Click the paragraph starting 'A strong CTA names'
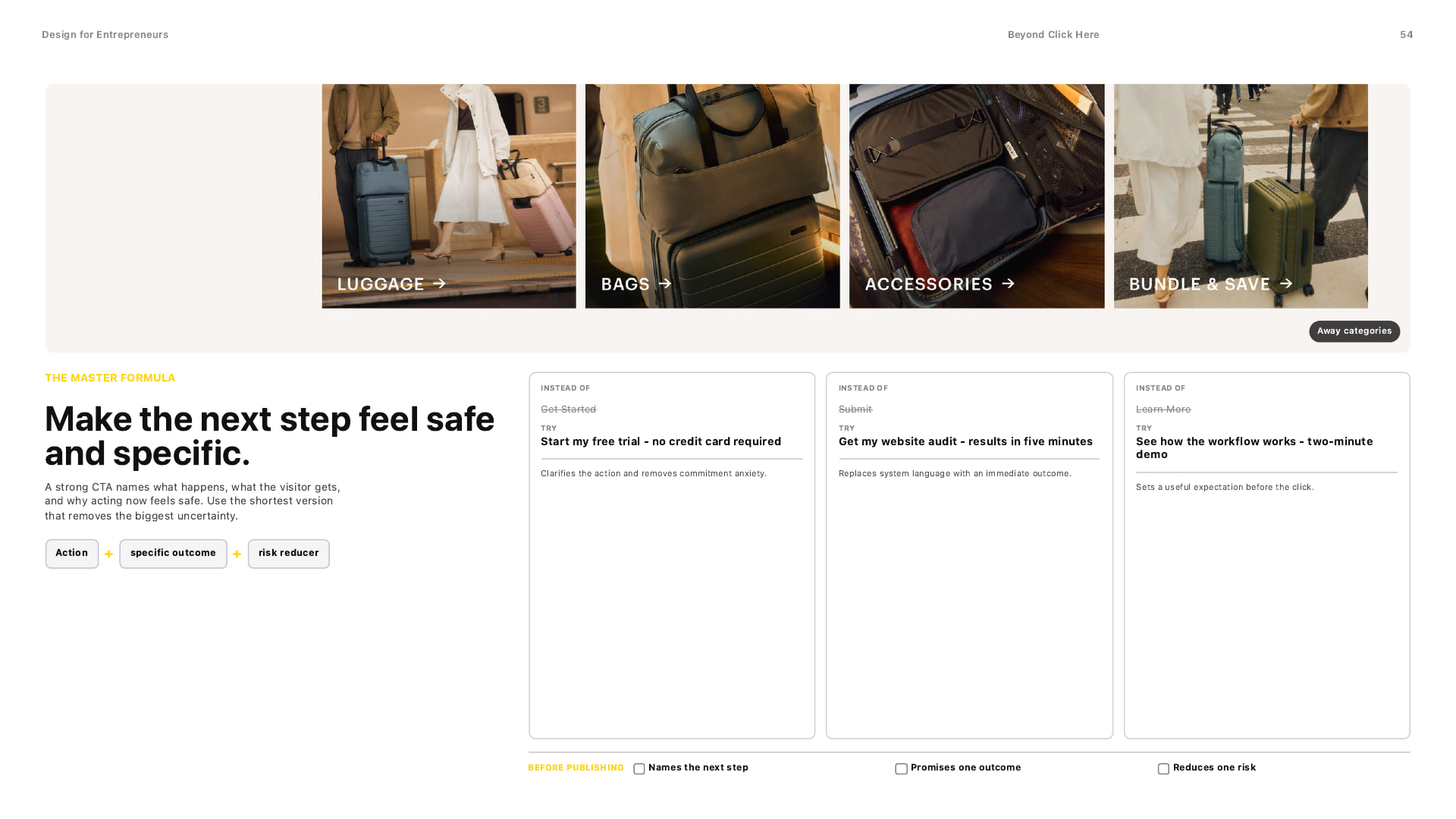1456x819 pixels. [x=193, y=501]
